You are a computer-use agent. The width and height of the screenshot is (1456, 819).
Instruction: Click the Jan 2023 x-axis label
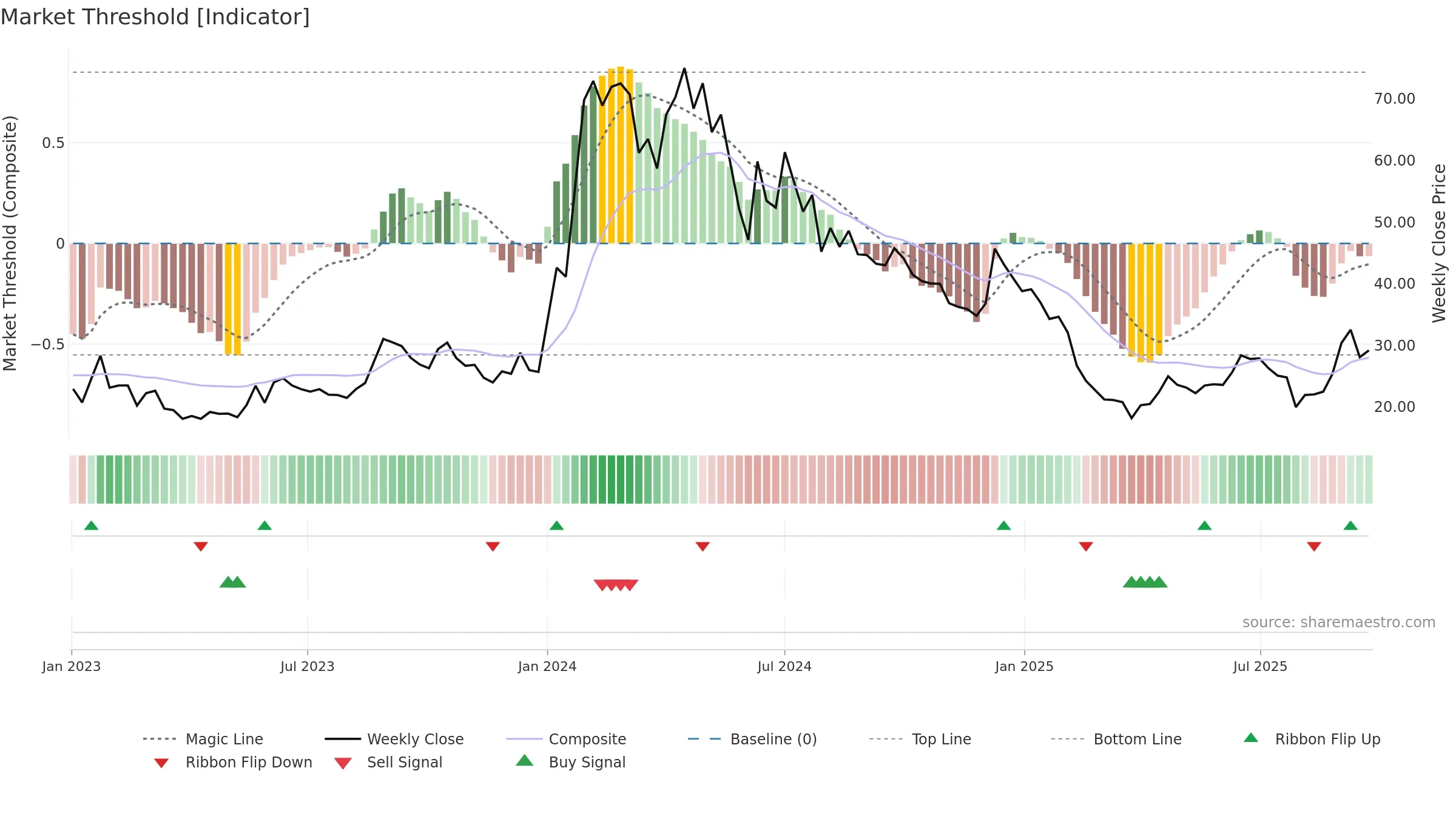click(72, 666)
